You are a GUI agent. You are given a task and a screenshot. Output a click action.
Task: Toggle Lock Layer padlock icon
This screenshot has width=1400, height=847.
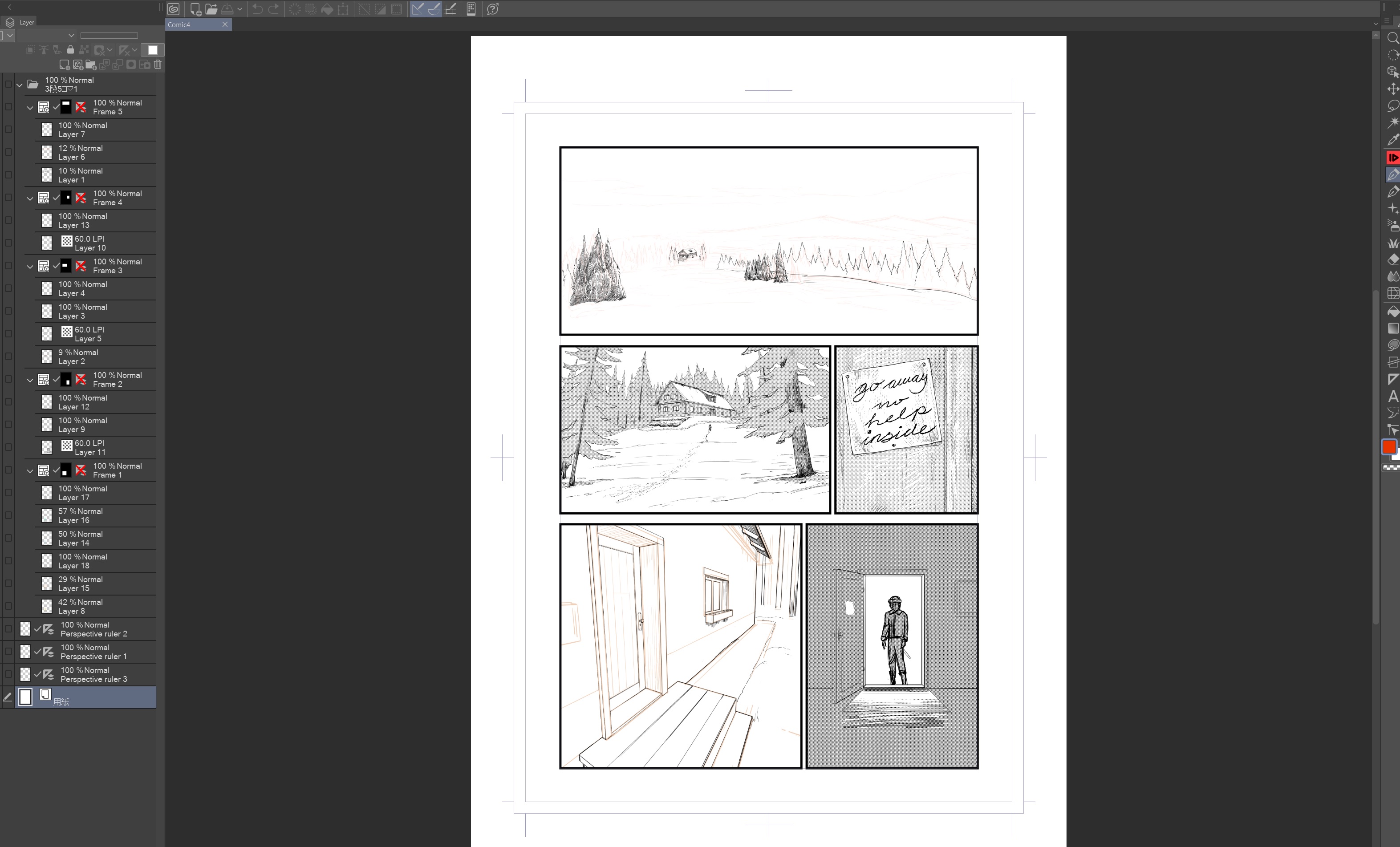[x=70, y=50]
